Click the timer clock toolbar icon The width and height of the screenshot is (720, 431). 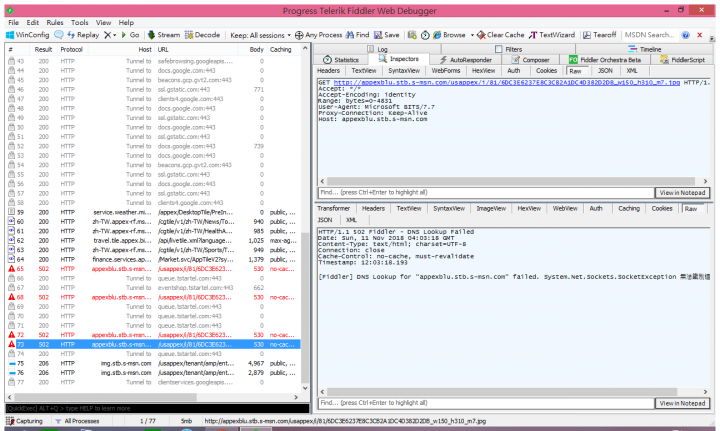click(x=425, y=35)
